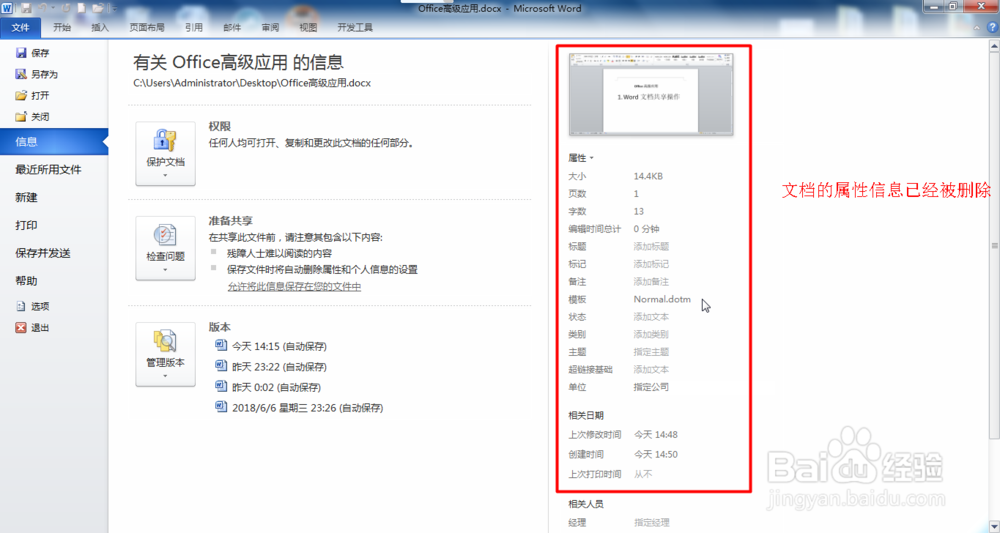Click the Normal.dotm template value
This screenshot has width=1000, height=533.
662,299
